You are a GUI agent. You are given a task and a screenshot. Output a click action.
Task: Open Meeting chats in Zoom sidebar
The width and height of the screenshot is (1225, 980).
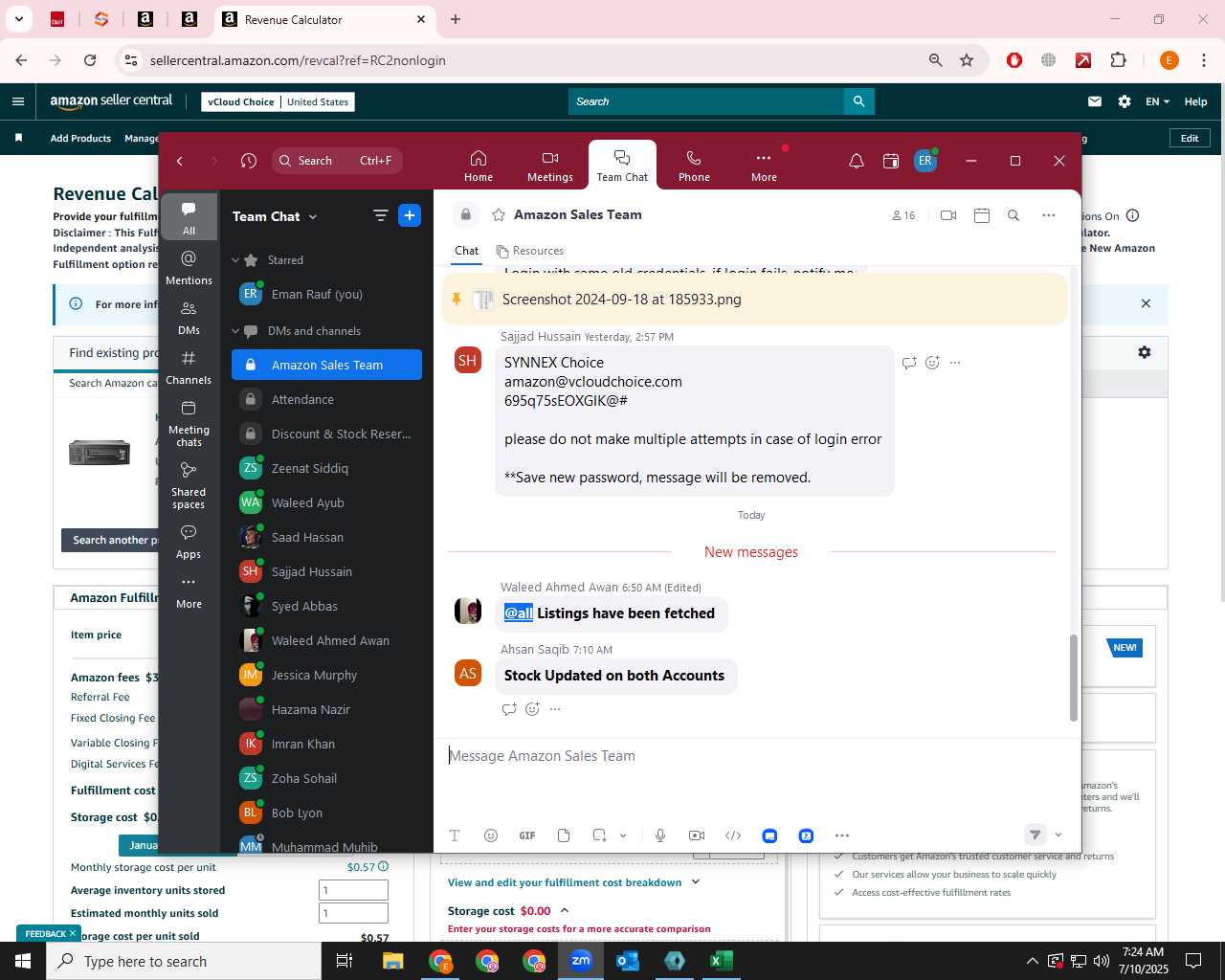[189, 423]
